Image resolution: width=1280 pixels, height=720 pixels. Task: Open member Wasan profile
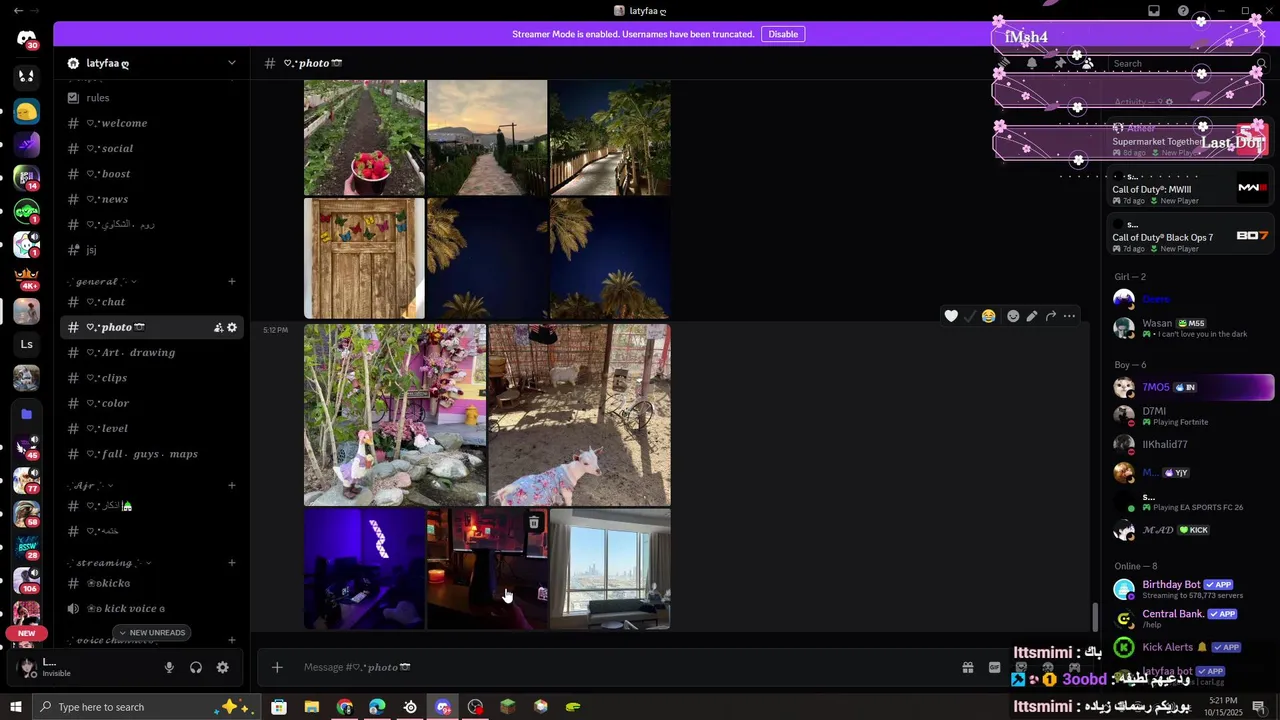[x=1192, y=328]
